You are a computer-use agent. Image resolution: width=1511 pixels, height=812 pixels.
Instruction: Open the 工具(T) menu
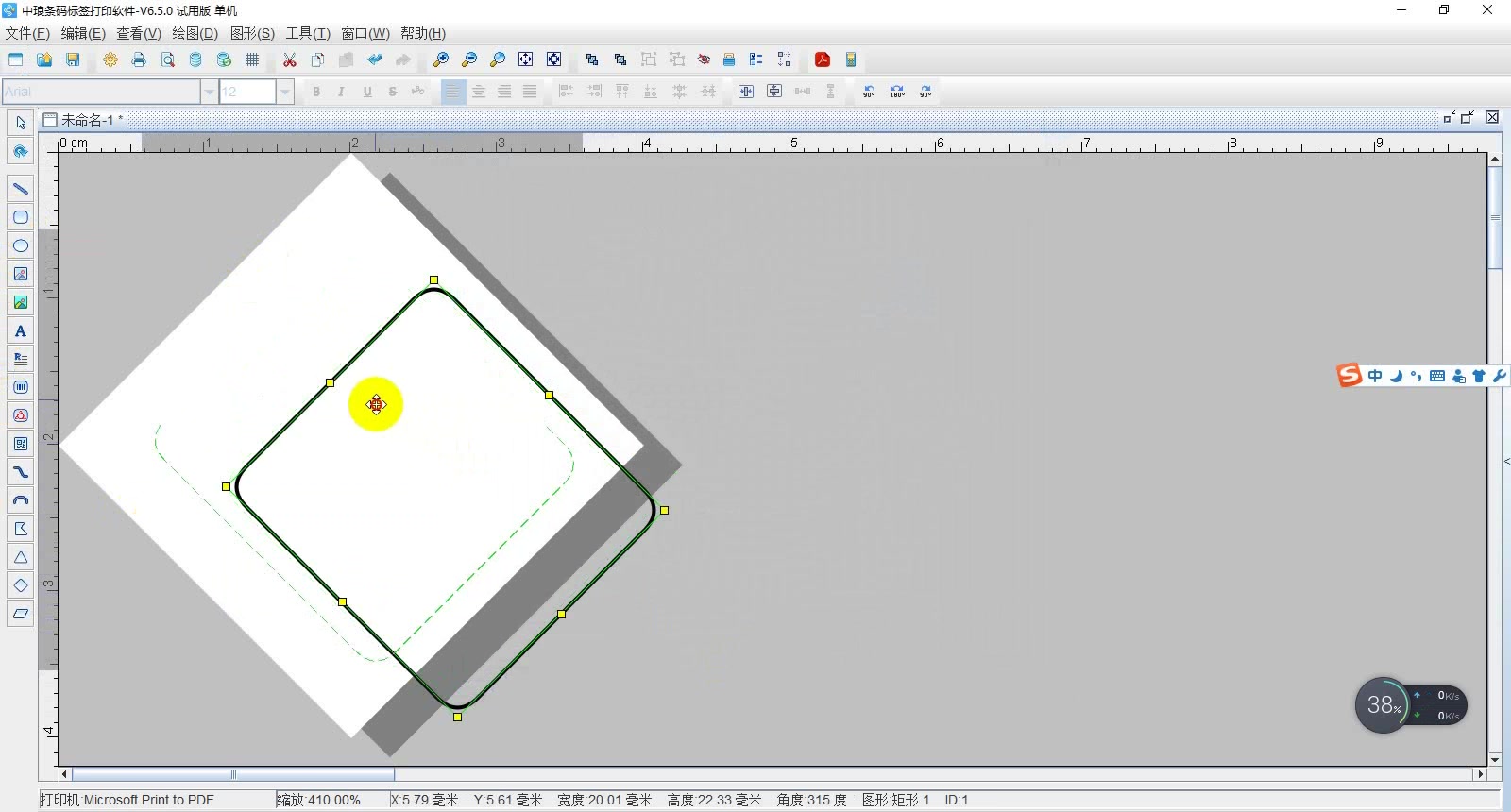pos(308,33)
